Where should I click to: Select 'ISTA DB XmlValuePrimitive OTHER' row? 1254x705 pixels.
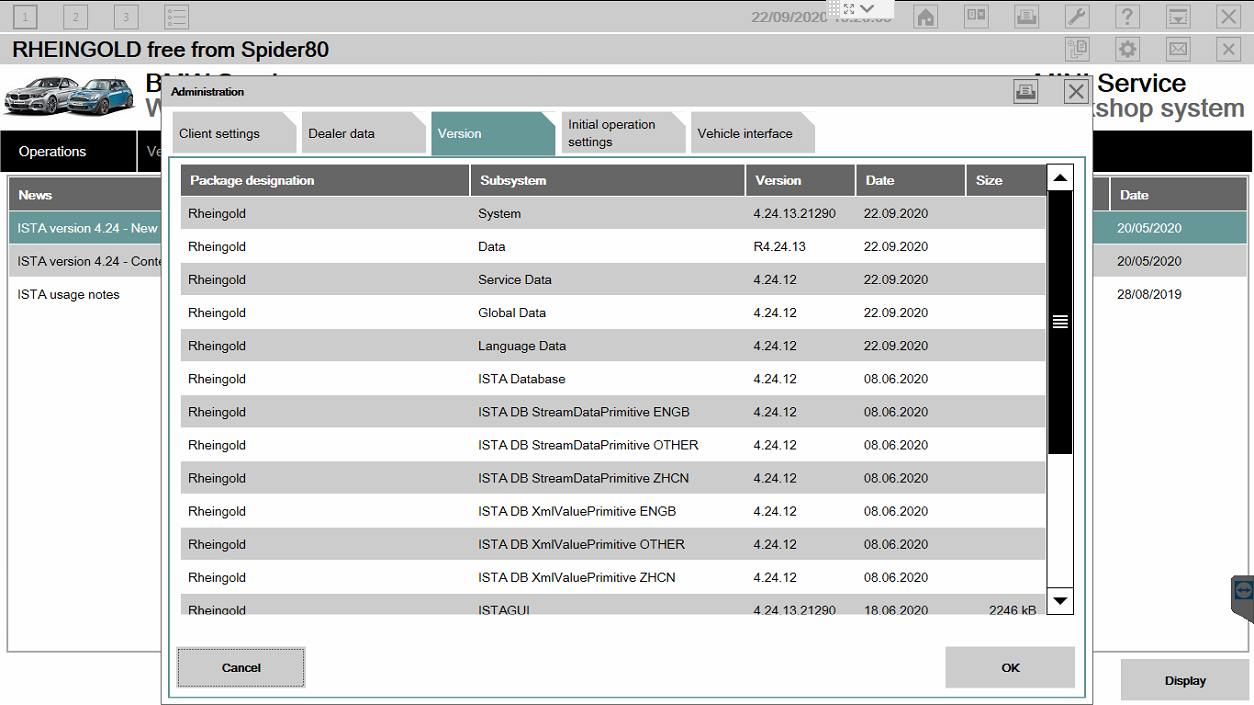[613, 543]
